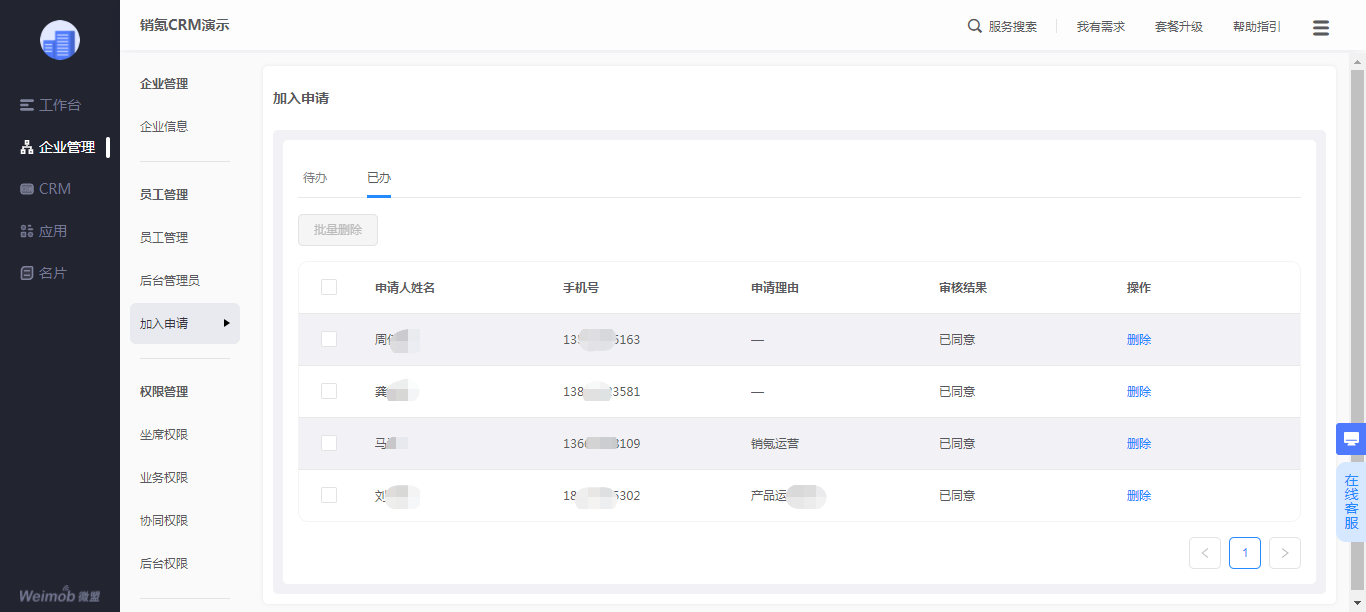Open 后台管理员 submenu item

170,281
